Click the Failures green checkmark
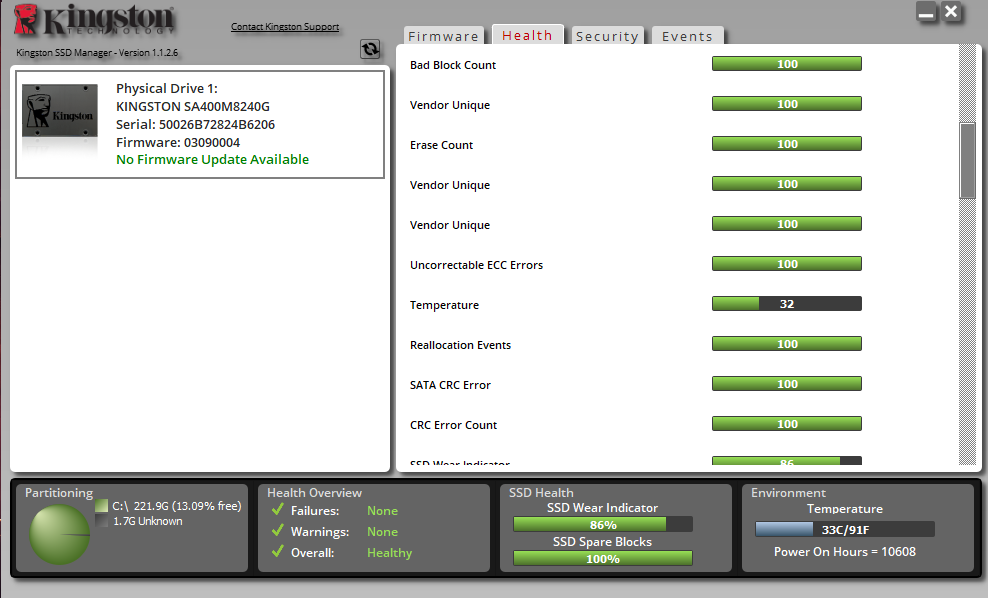Image resolution: width=988 pixels, height=598 pixels. tap(277, 509)
